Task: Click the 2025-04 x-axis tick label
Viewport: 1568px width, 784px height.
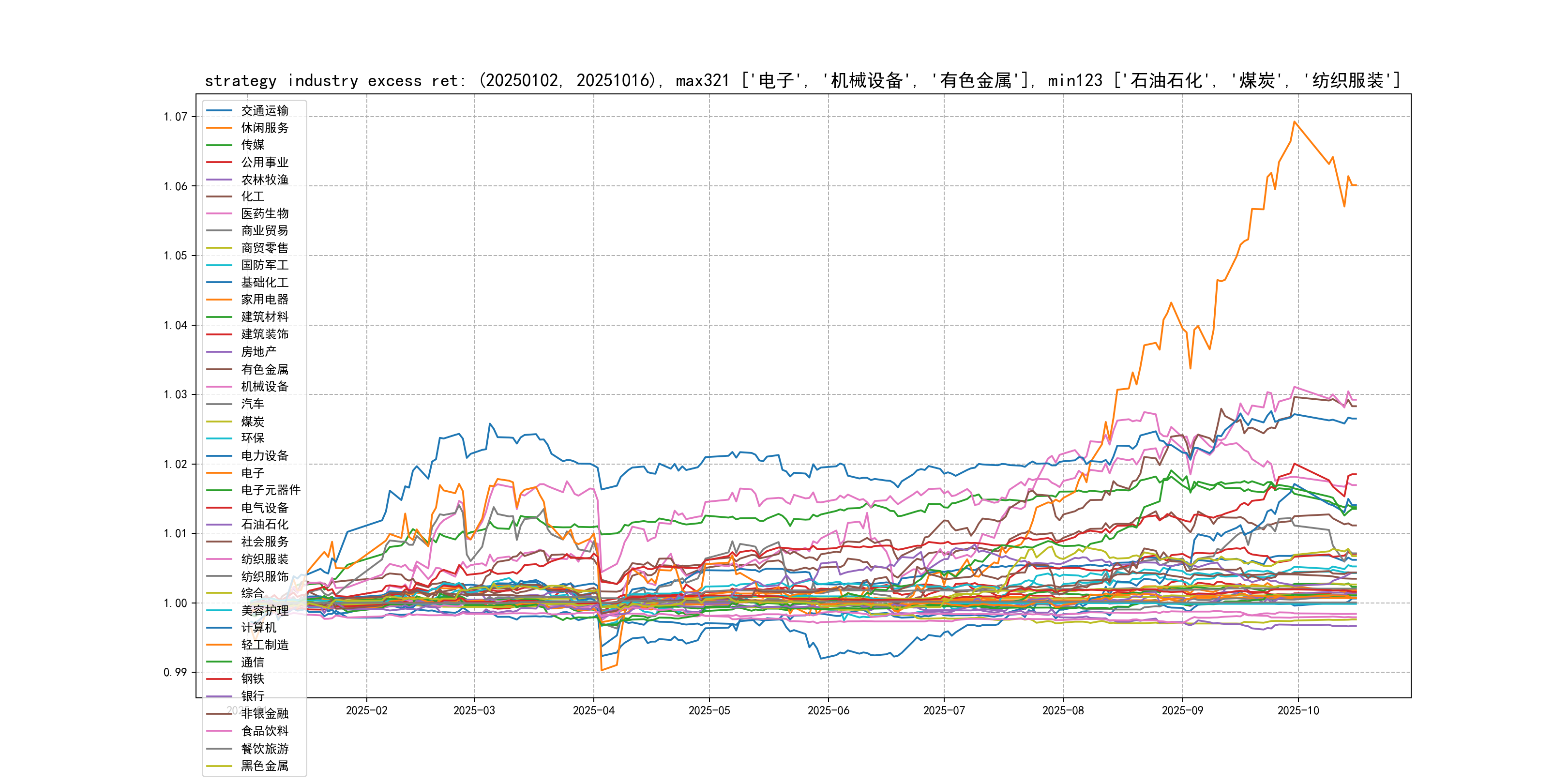Action: [593, 710]
